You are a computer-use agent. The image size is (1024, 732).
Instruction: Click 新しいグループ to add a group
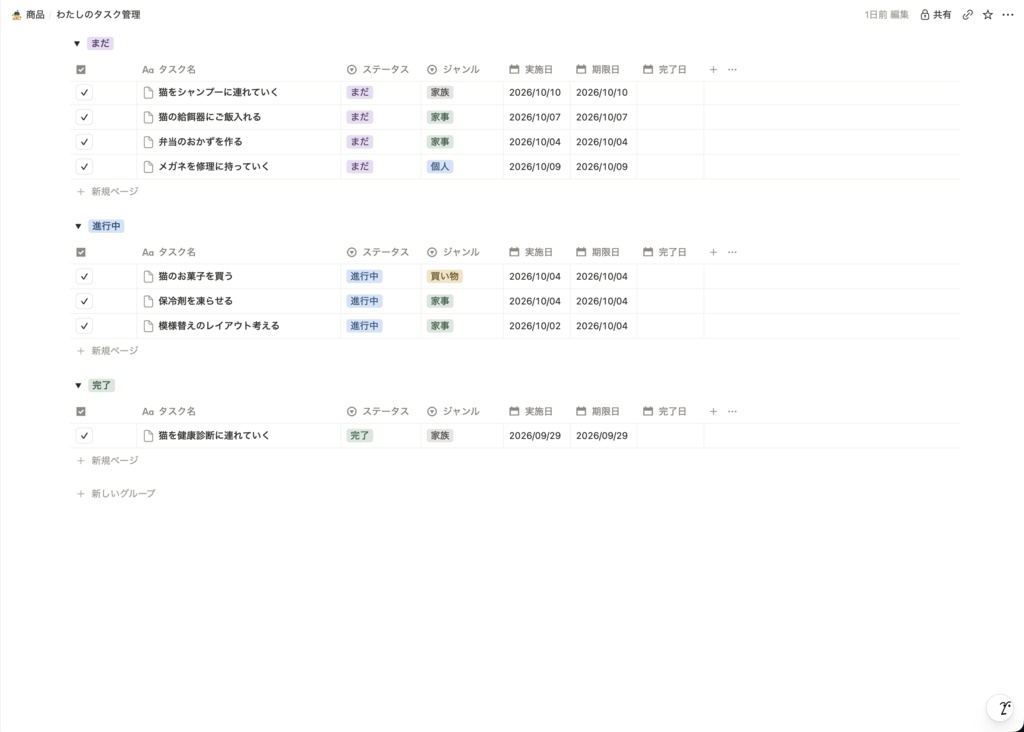tap(116, 494)
